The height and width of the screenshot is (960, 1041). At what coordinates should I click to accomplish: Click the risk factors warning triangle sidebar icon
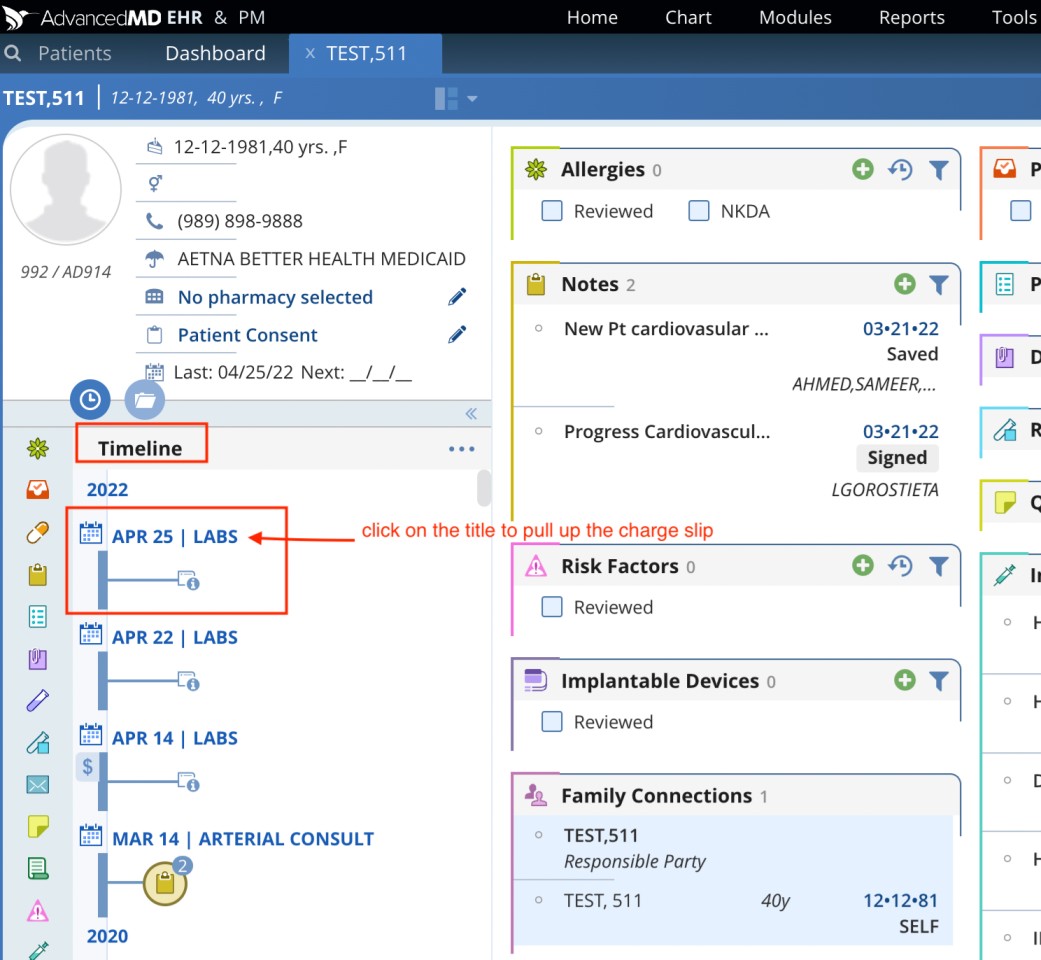[38, 910]
